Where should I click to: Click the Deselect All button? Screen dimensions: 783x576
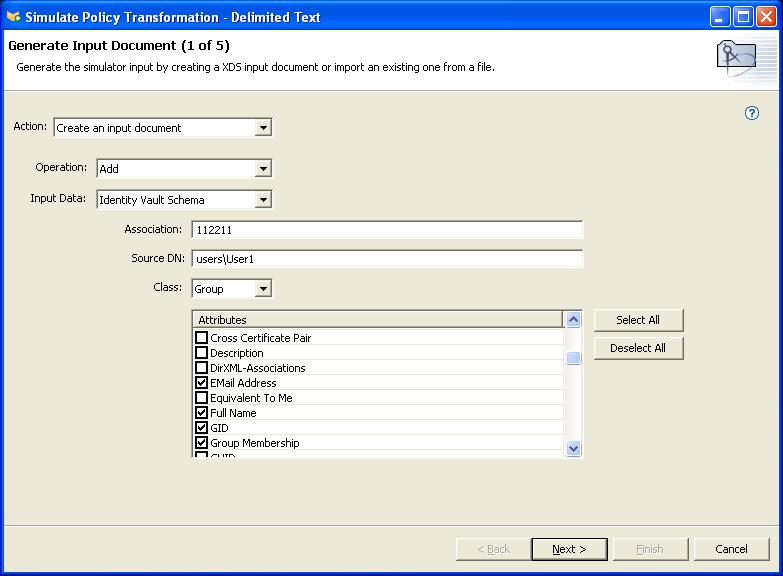point(638,348)
